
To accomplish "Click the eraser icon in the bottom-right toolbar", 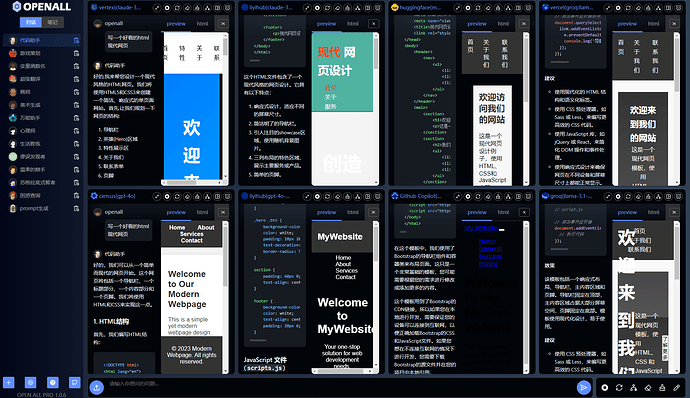I will (648, 387).
